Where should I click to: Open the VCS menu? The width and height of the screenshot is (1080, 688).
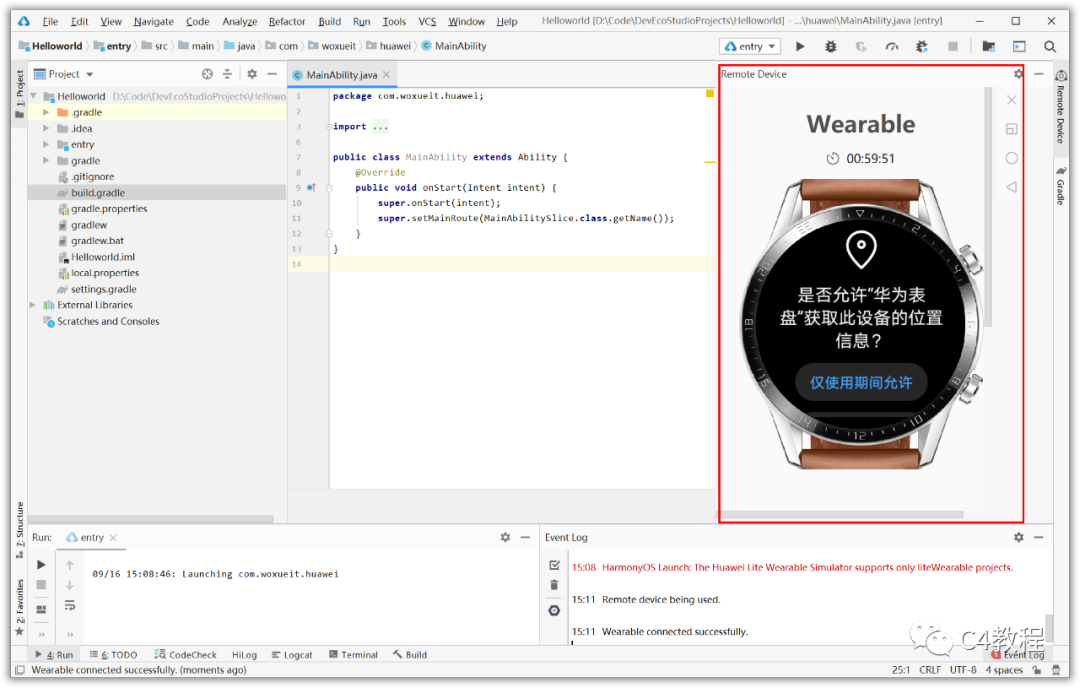click(427, 21)
